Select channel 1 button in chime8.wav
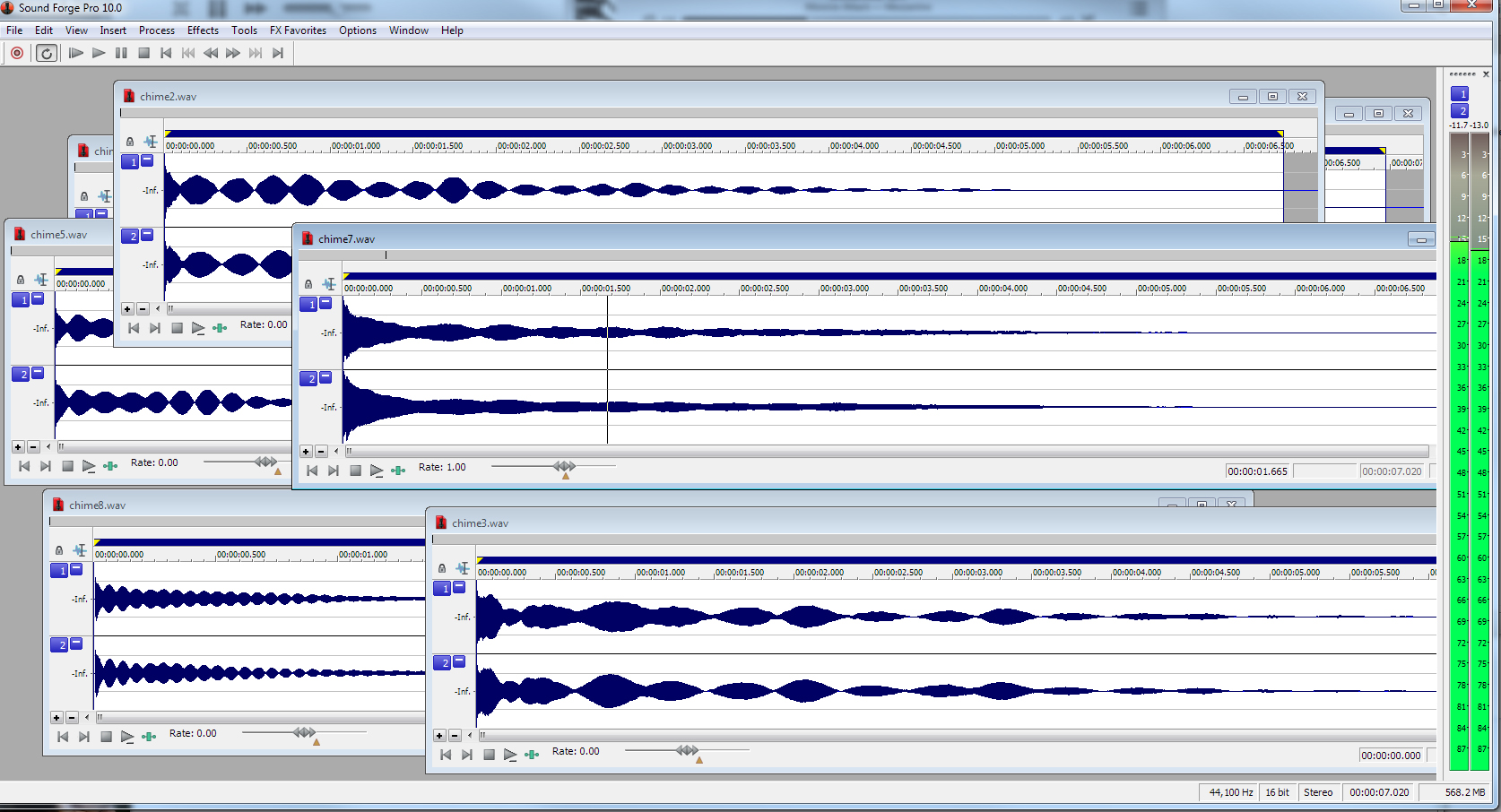The image size is (1501, 812). point(60,570)
